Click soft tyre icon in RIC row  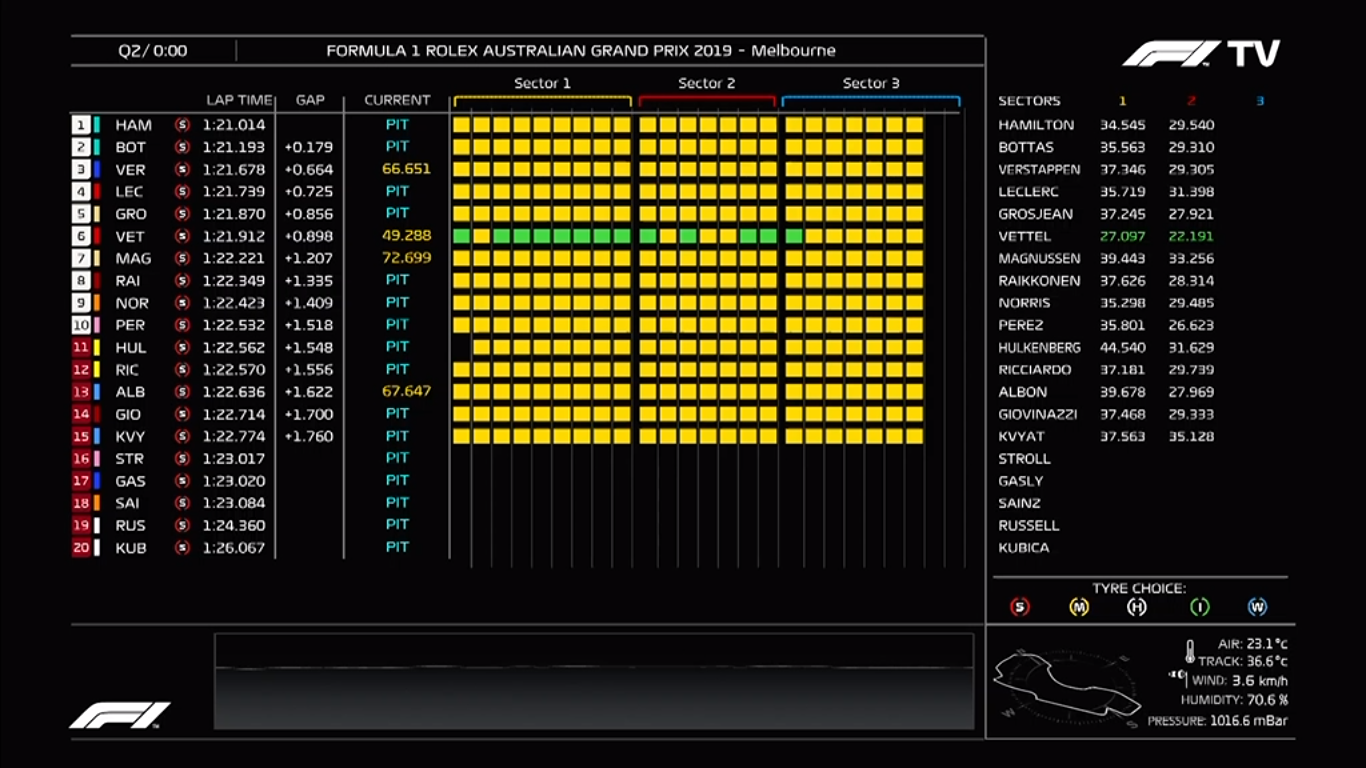pos(182,370)
